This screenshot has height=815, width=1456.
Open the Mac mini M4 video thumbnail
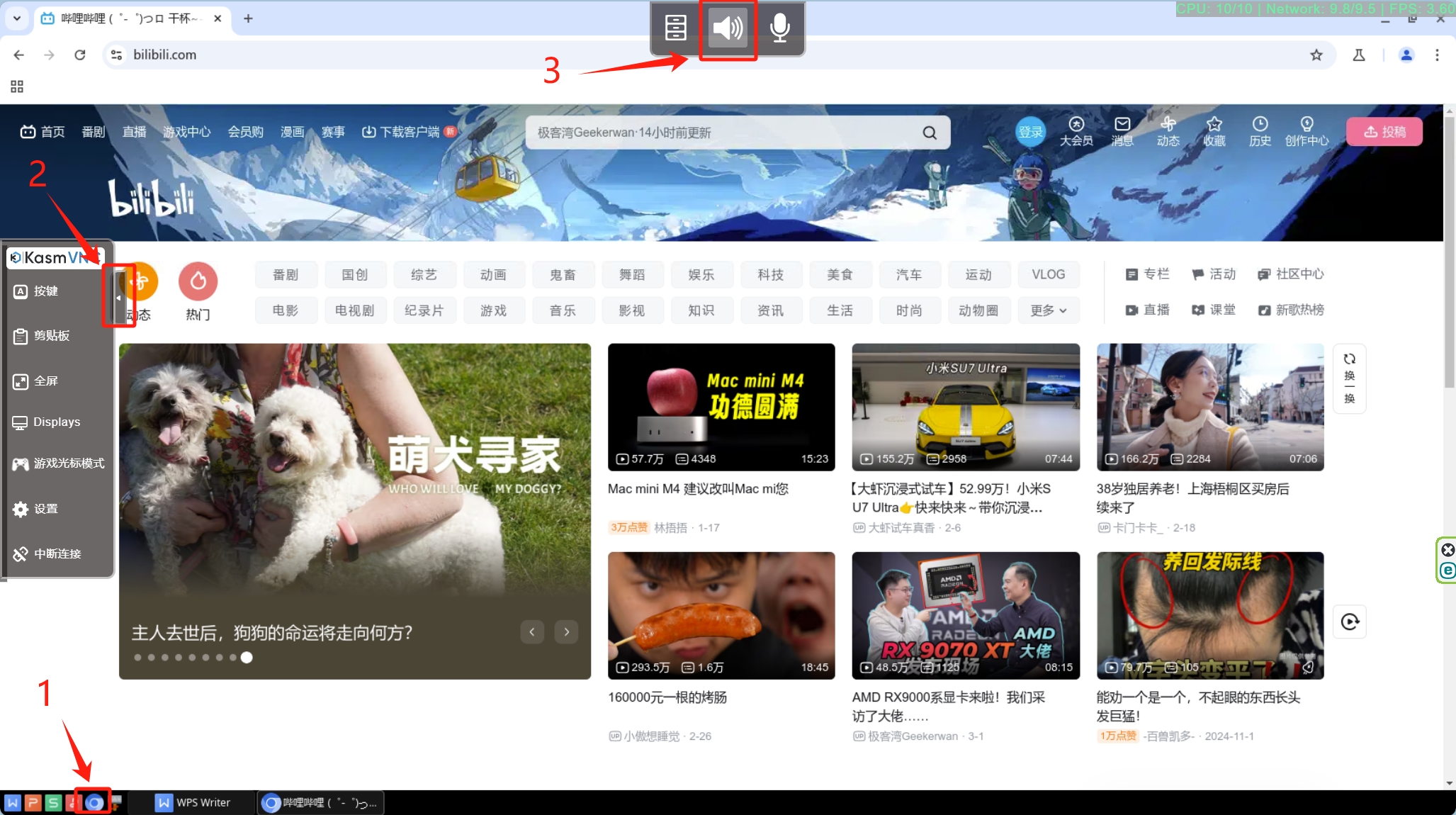coord(721,407)
